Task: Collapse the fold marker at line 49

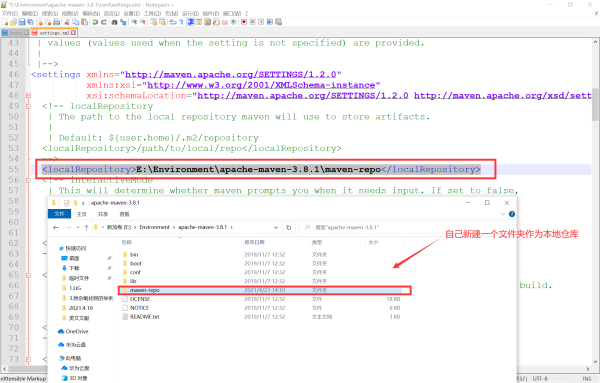Action: click(28, 106)
